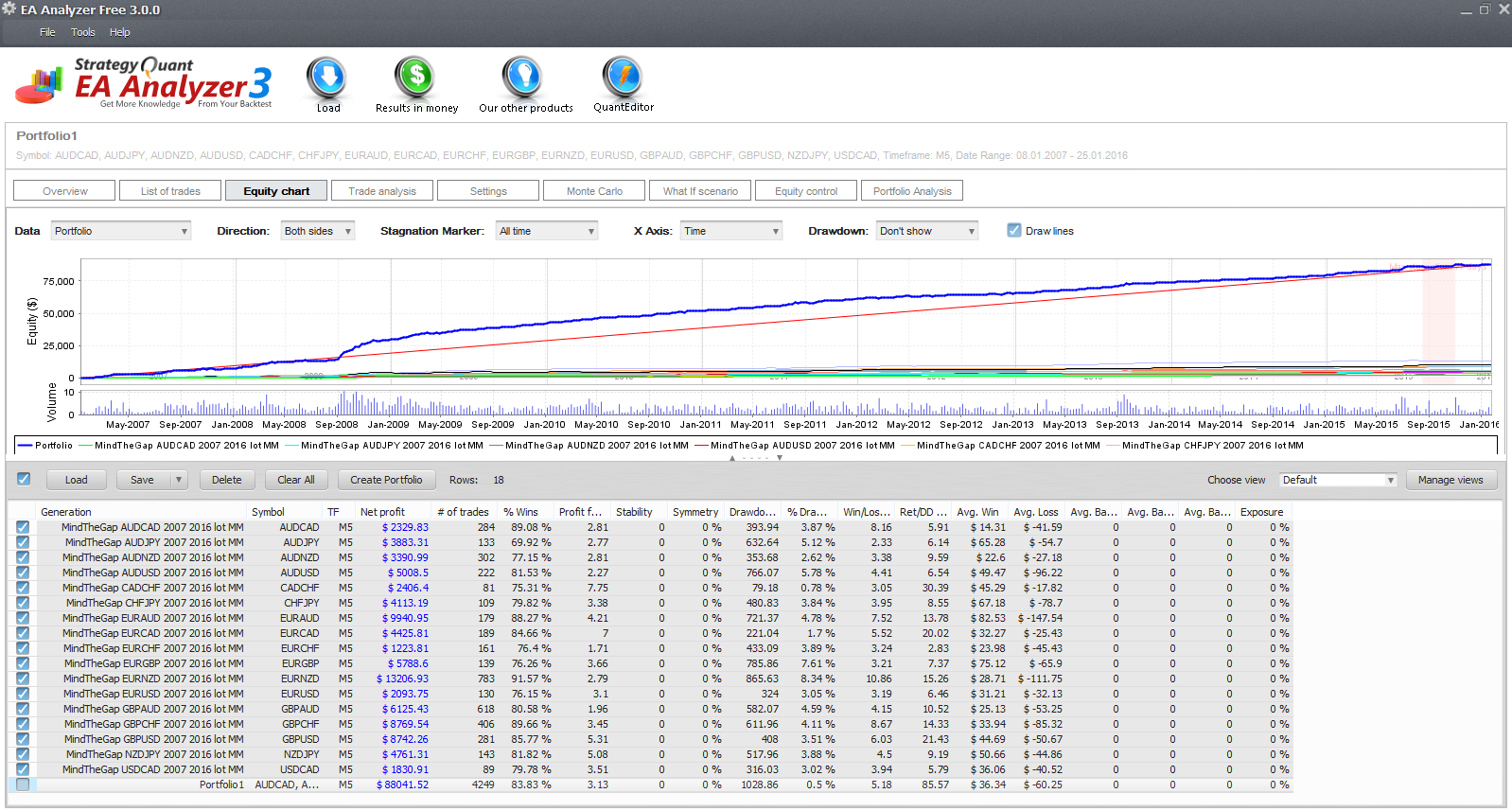1512x811 pixels.
Task: Click the StrategyQuant EA Analyzer logo
Action: 144,82
